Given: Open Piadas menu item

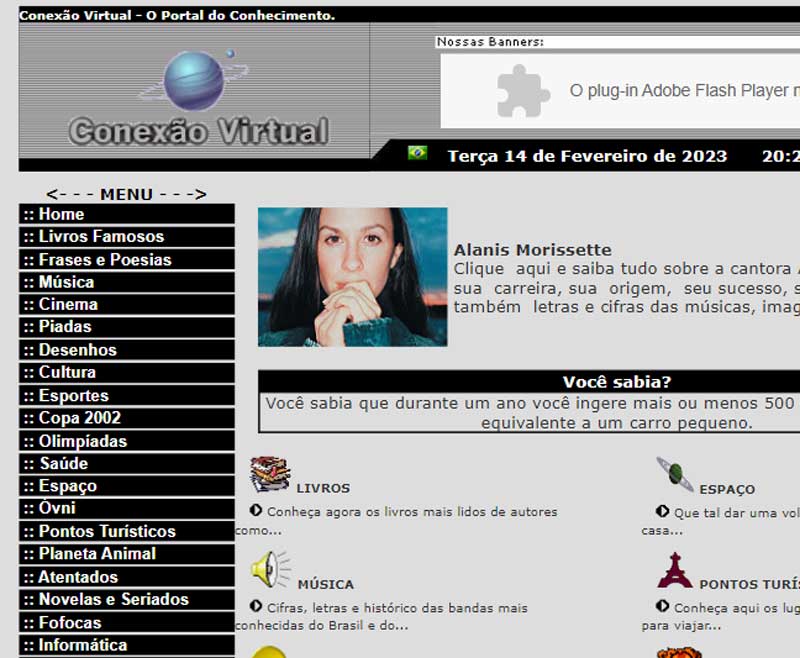Looking at the screenshot, I should [127, 327].
